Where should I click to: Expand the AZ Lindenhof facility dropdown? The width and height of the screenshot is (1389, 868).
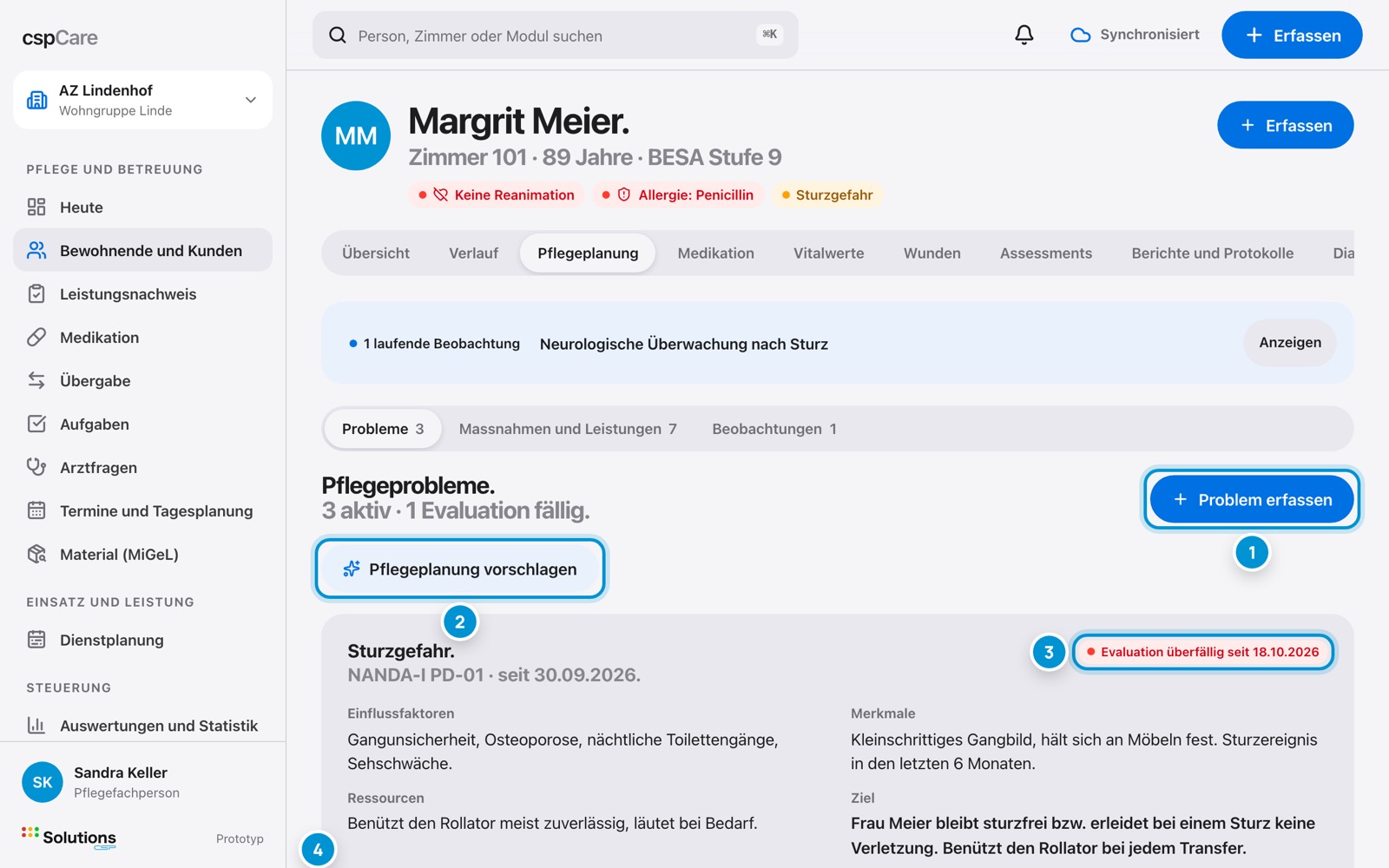coord(251,100)
